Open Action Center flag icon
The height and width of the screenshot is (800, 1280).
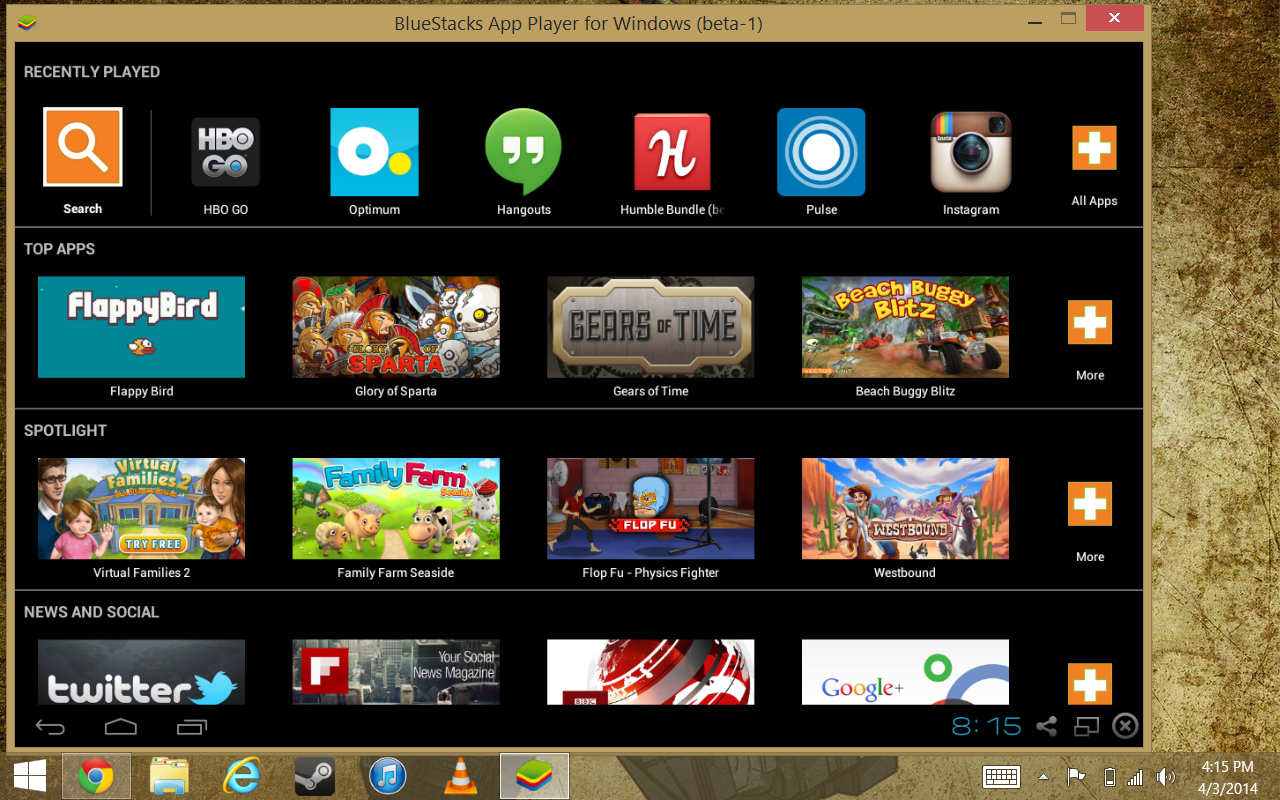click(1076, 777)
